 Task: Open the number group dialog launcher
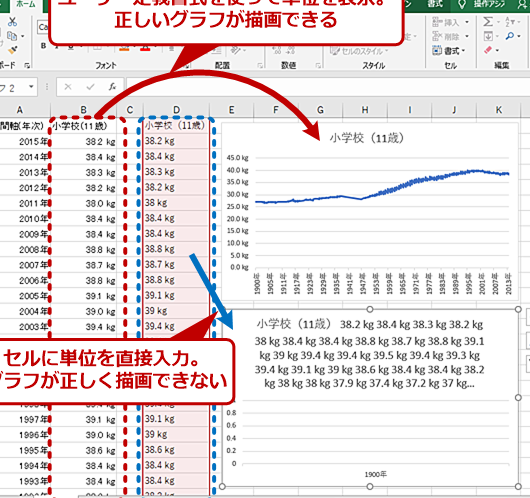click(x=318, y=66)
